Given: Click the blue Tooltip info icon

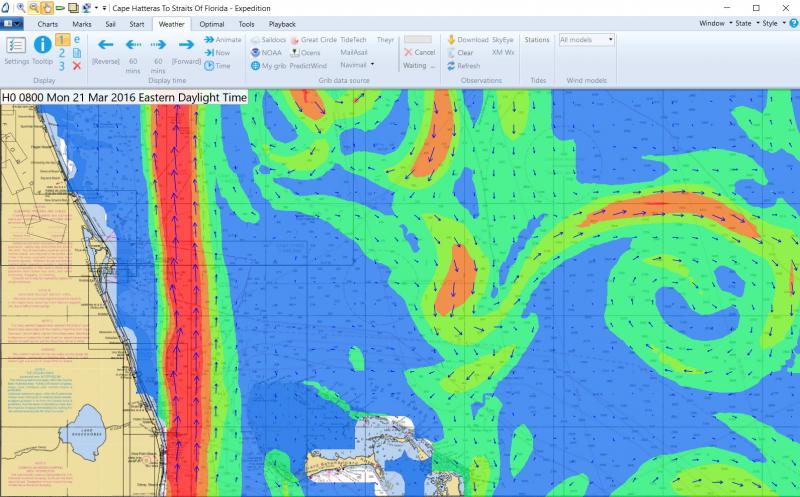Looking at the screenshot, I should click(42, 47).
